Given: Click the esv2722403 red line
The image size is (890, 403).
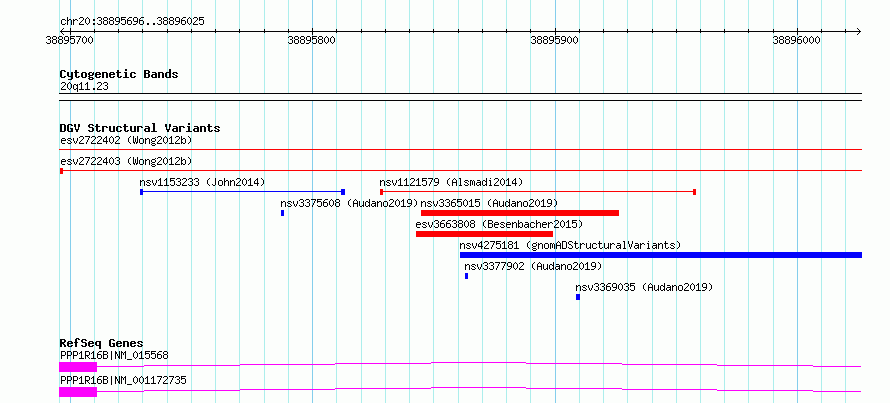Looking at the screenshot, I should pos(461,170).
